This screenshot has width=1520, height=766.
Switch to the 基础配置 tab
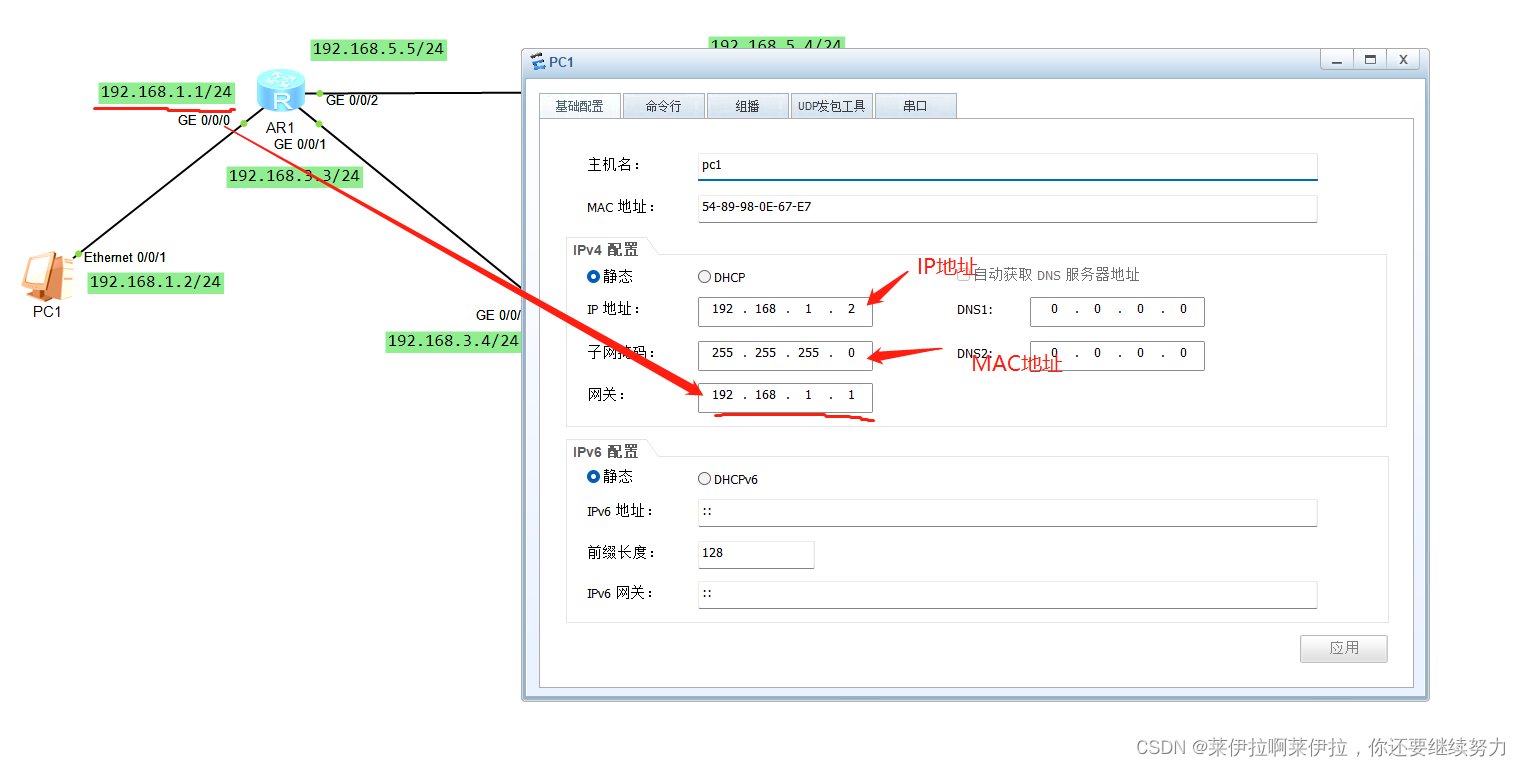coord(579,106)
